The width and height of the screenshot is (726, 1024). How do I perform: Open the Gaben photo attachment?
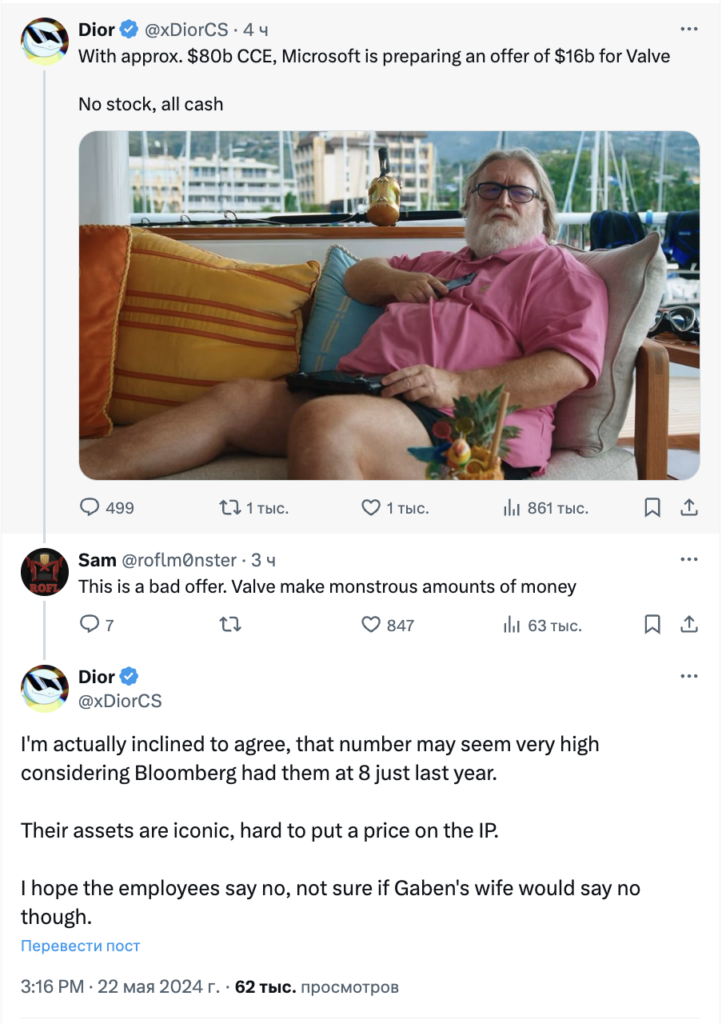pyautogui.click(x=389, y=305)
